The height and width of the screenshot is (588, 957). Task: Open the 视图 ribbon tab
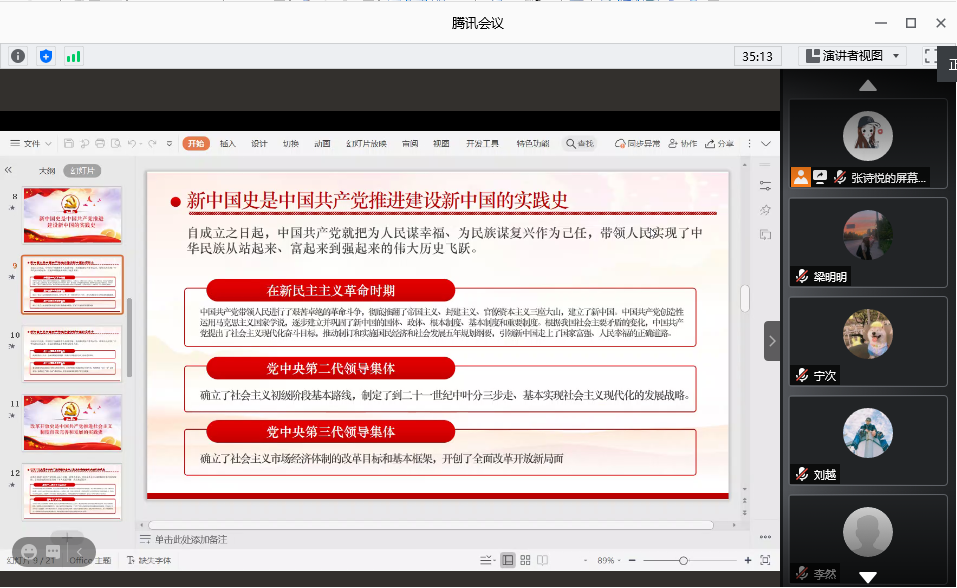441,143
